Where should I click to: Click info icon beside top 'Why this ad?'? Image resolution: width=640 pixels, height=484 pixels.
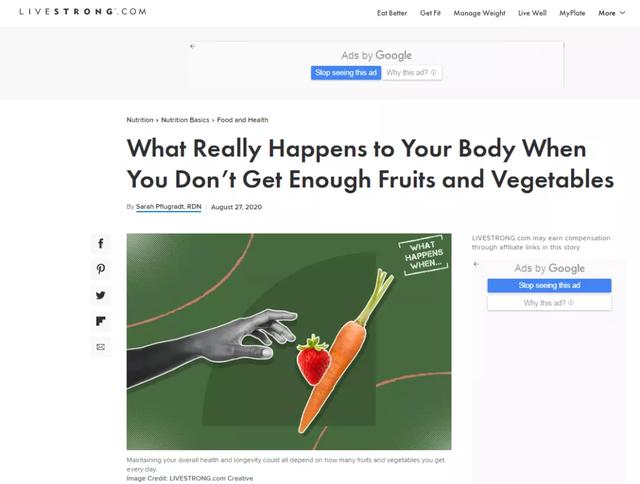click(x=433, y=73)
